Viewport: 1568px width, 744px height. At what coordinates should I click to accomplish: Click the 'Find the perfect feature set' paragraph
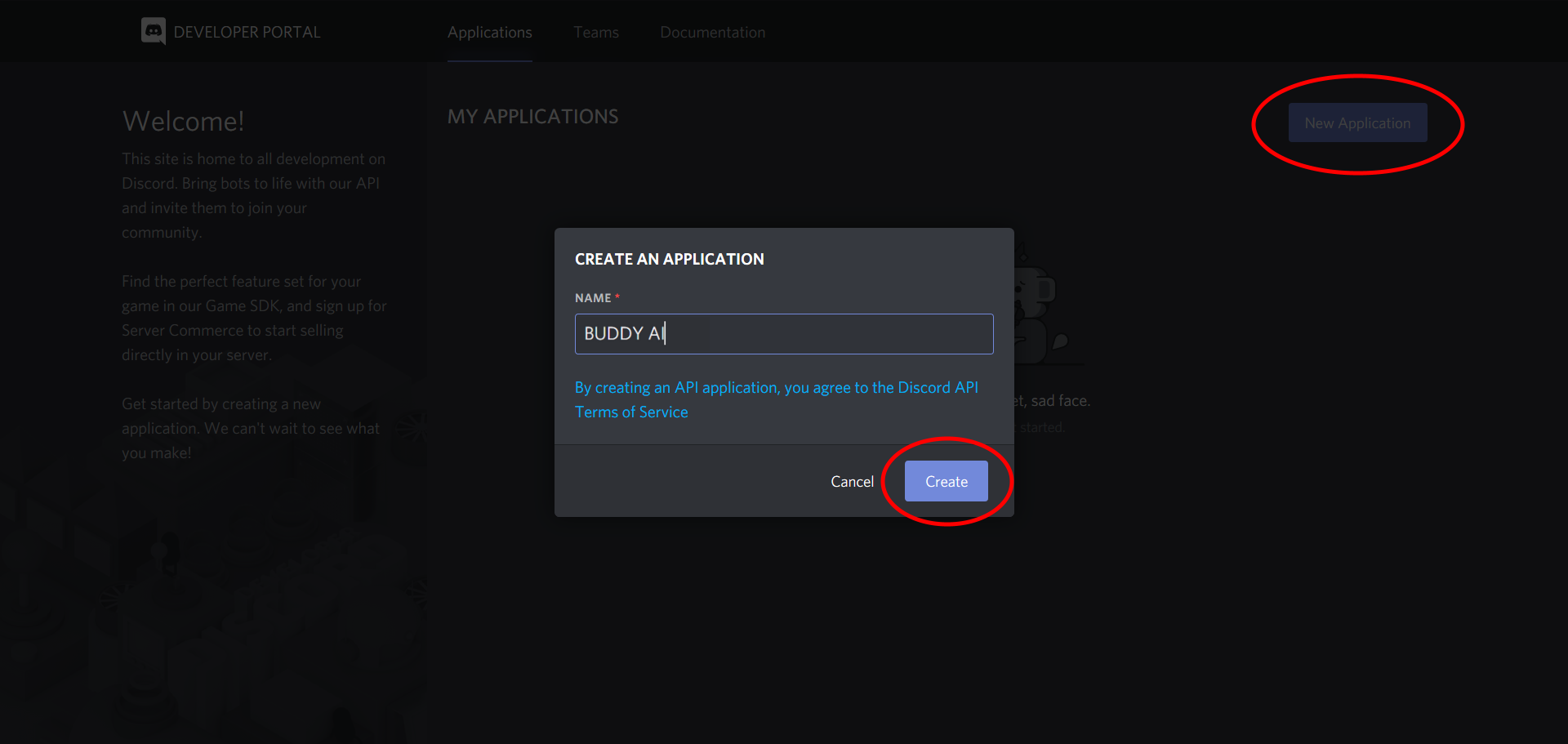254,318
